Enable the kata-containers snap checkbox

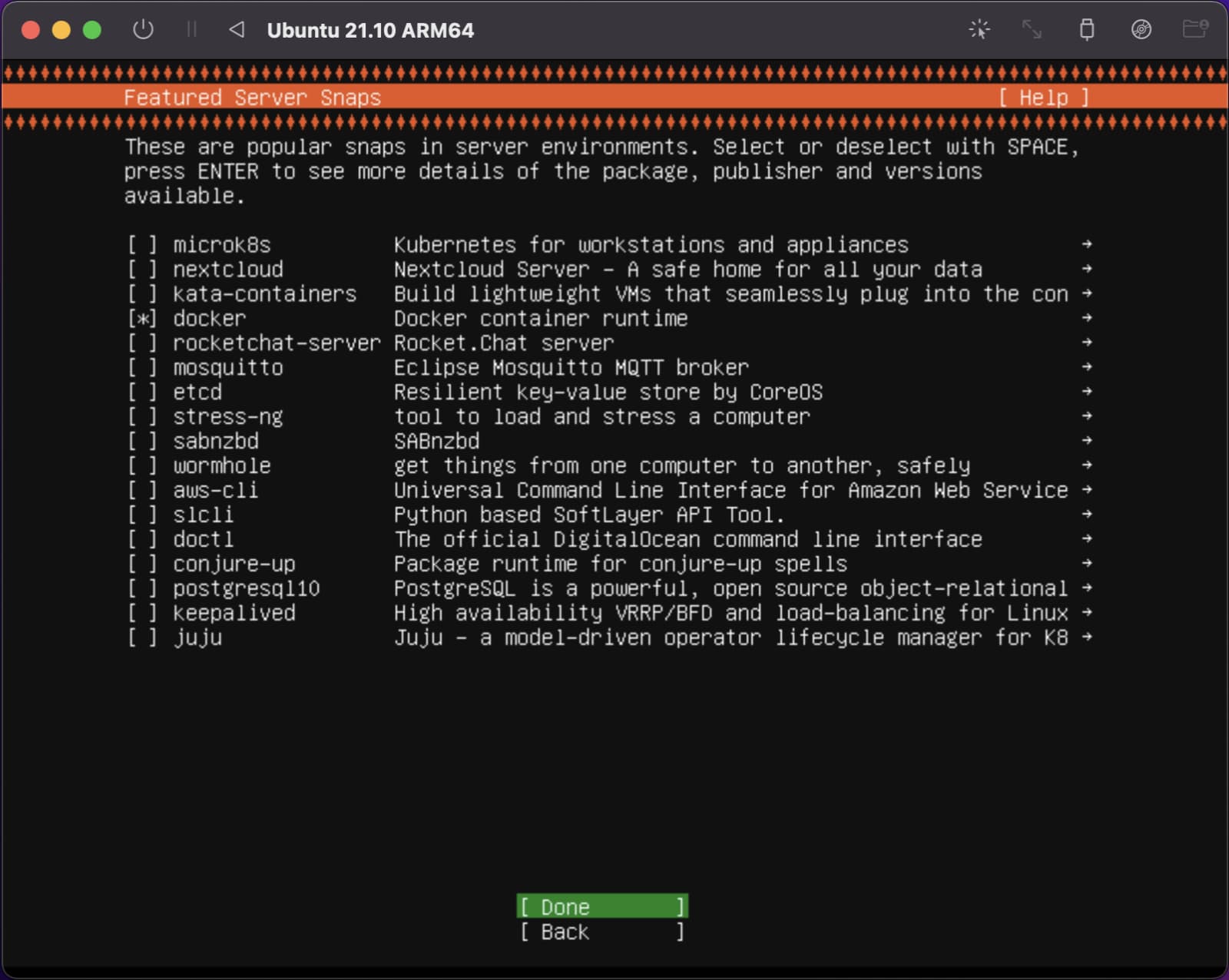(x=142, y=294)
